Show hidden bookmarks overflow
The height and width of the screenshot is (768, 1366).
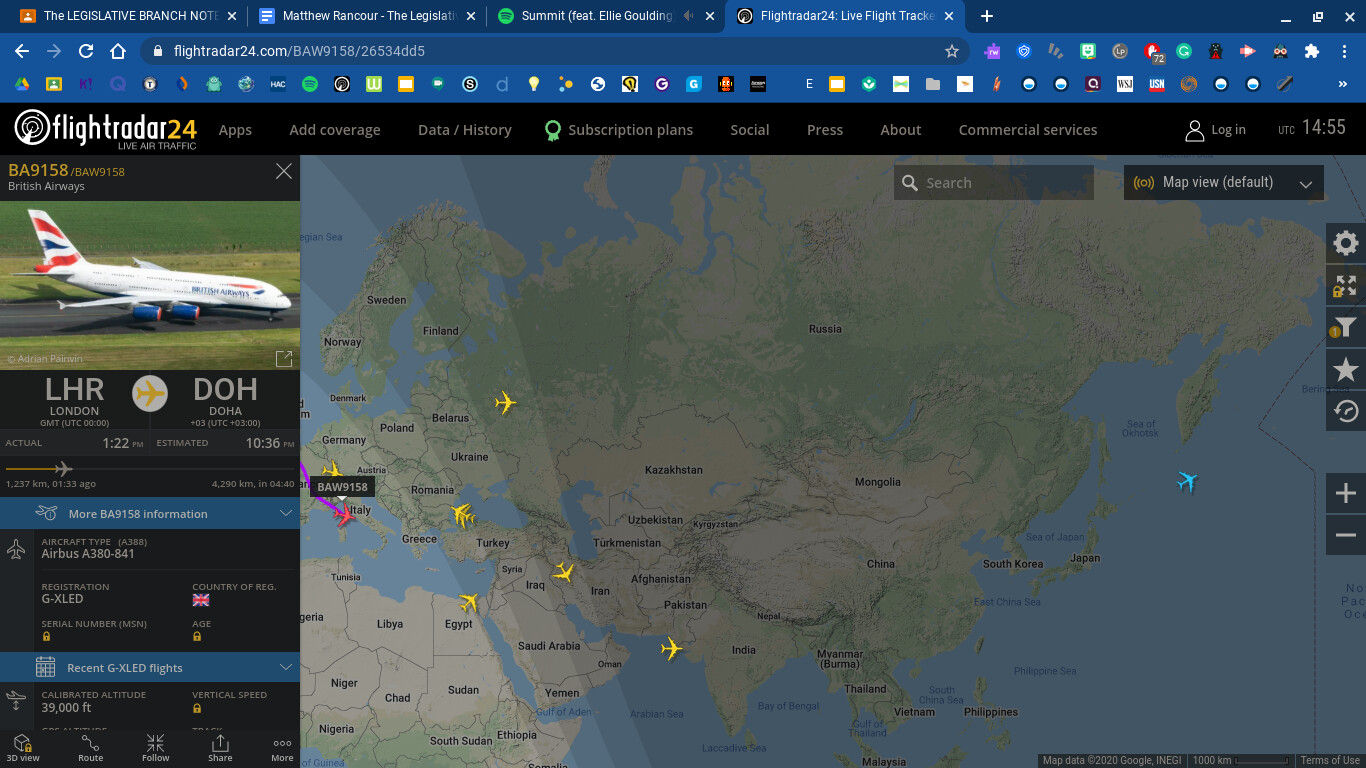pos(1344,85)
